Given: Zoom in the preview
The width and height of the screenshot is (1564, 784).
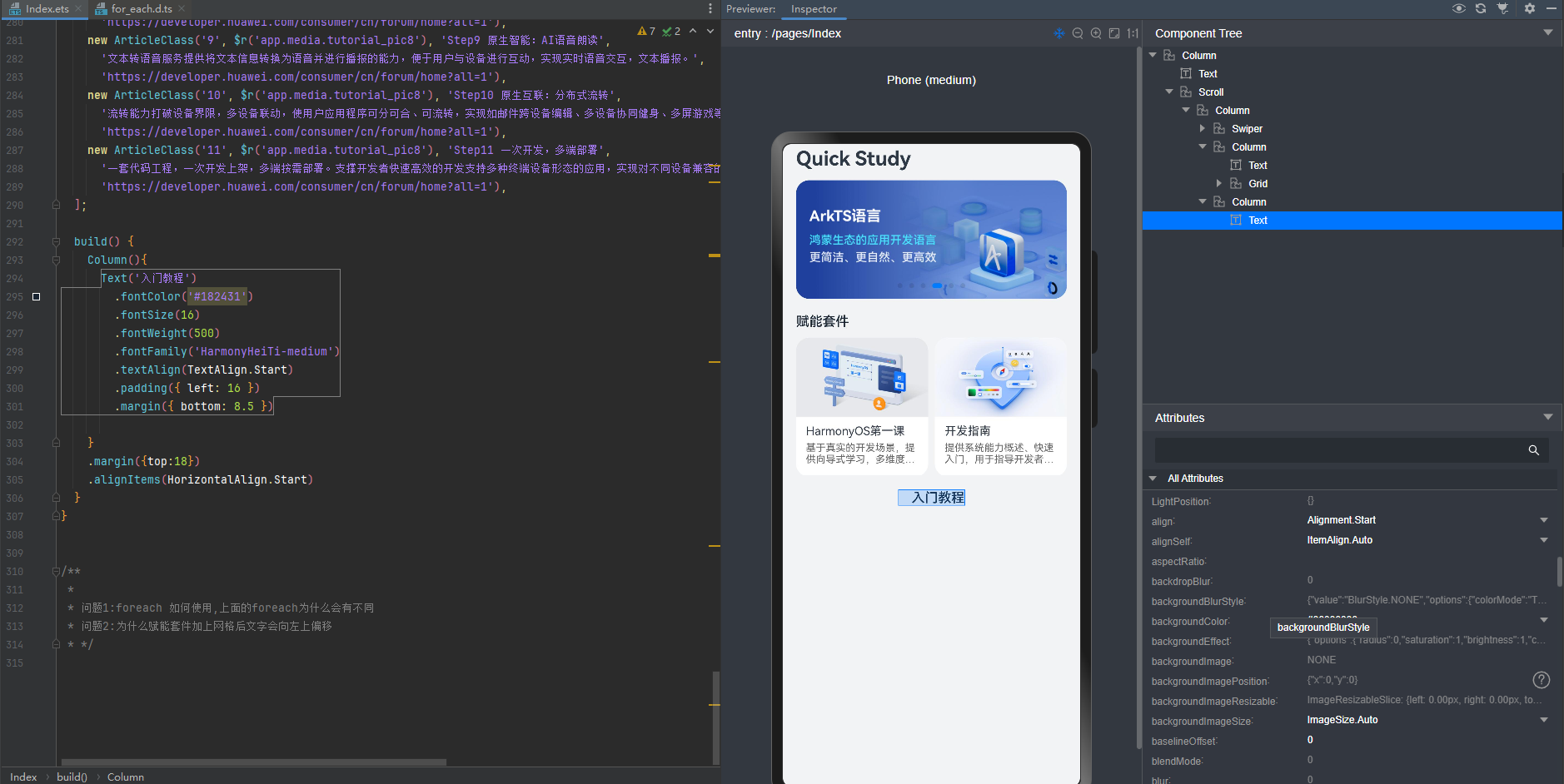Looking at the screenshot, I should (1096, 33).
